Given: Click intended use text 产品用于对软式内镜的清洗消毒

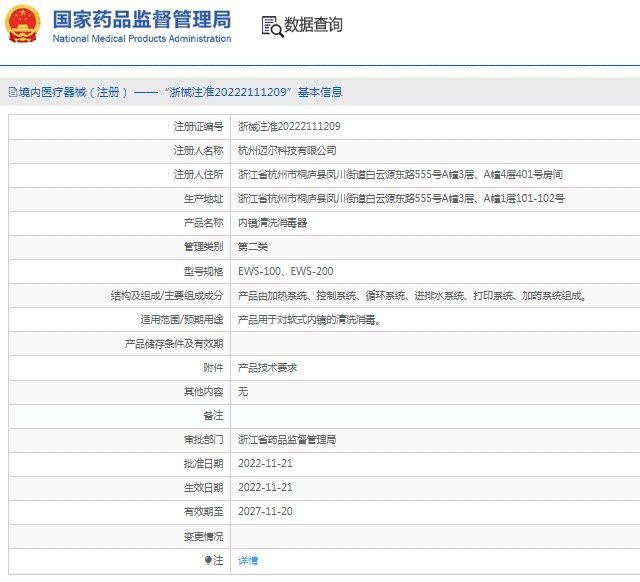Looking at the screenshot, I should [x=309, y=320].
